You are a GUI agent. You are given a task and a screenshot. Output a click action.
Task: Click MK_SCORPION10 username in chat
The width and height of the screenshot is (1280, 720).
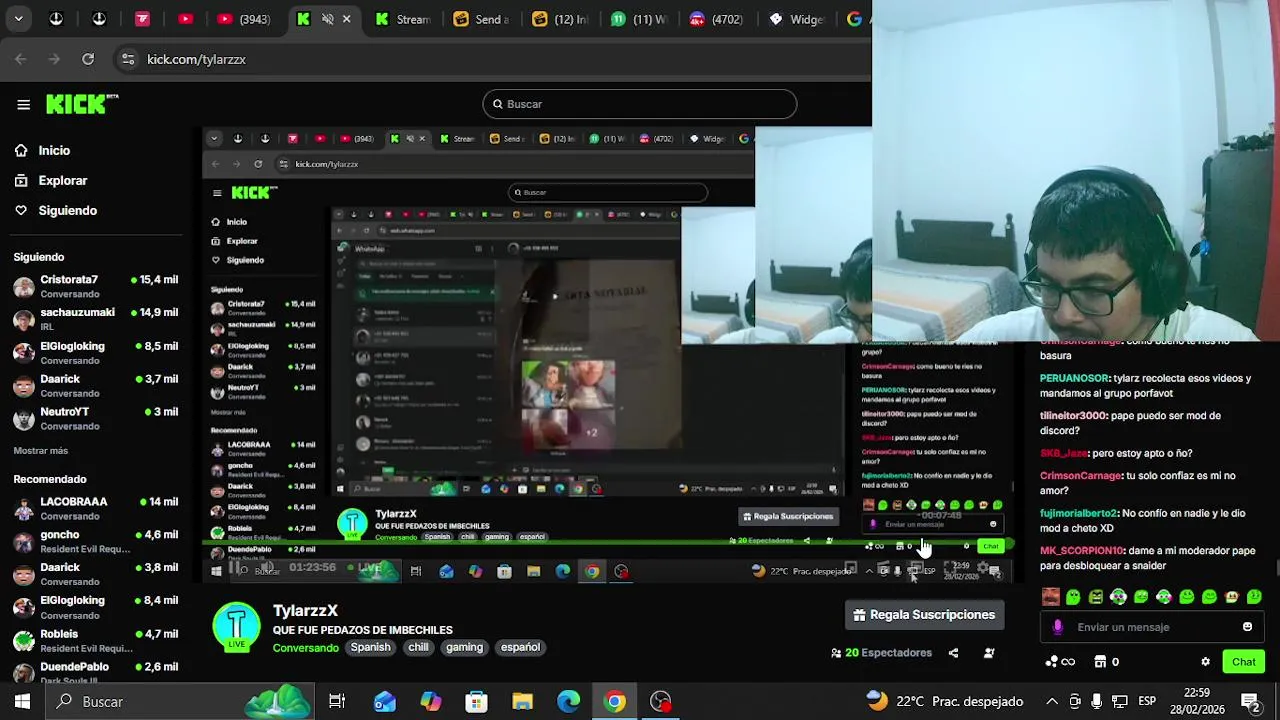click(x=1082, y=551)
